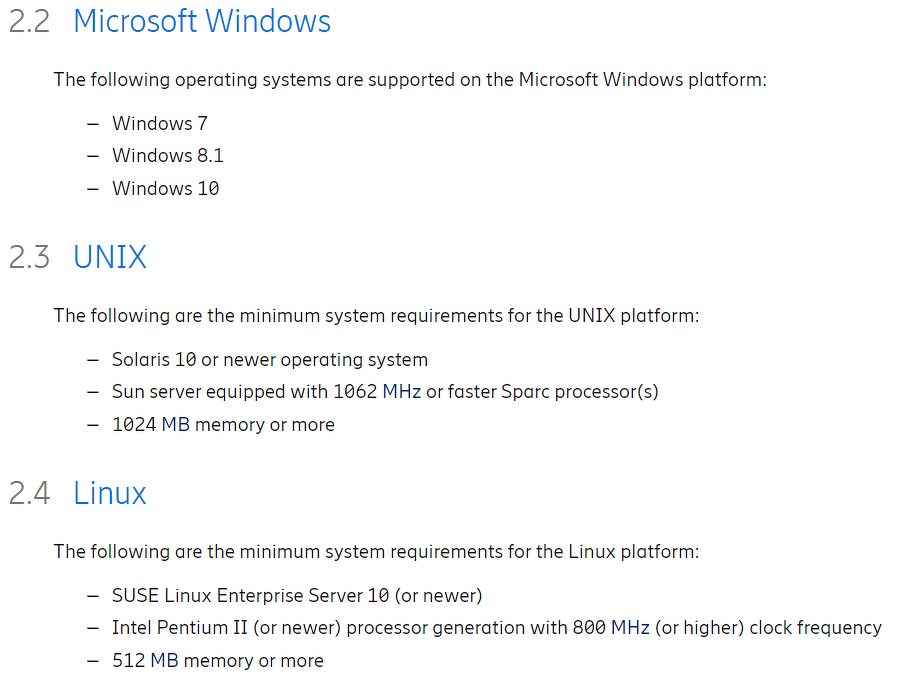Click the sentence introducing supported Windows operating systems
The width and height of the screenshot is (913, 681).
click(x=410, y=79)
